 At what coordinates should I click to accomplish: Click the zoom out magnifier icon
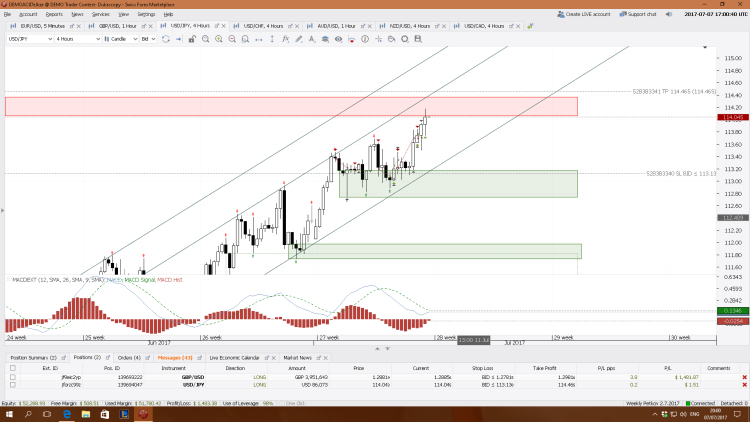tap(232, 39)
